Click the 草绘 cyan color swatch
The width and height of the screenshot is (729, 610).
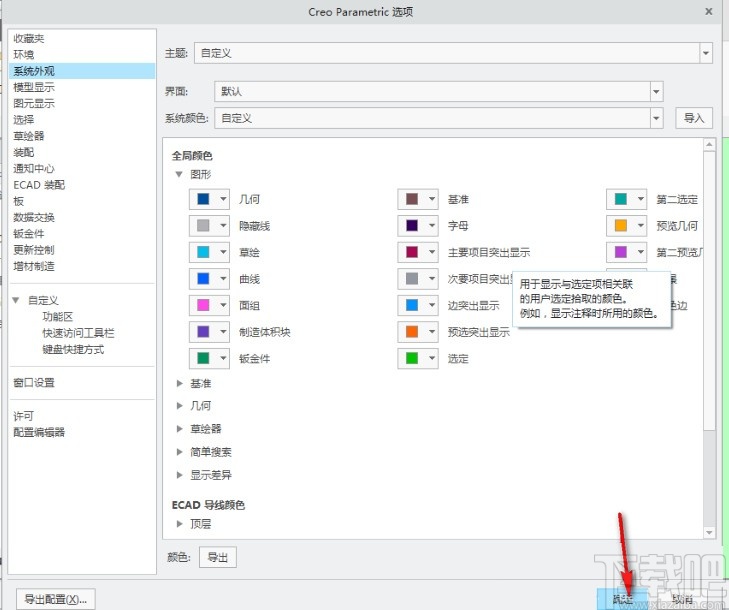click(x=203, y=252)
